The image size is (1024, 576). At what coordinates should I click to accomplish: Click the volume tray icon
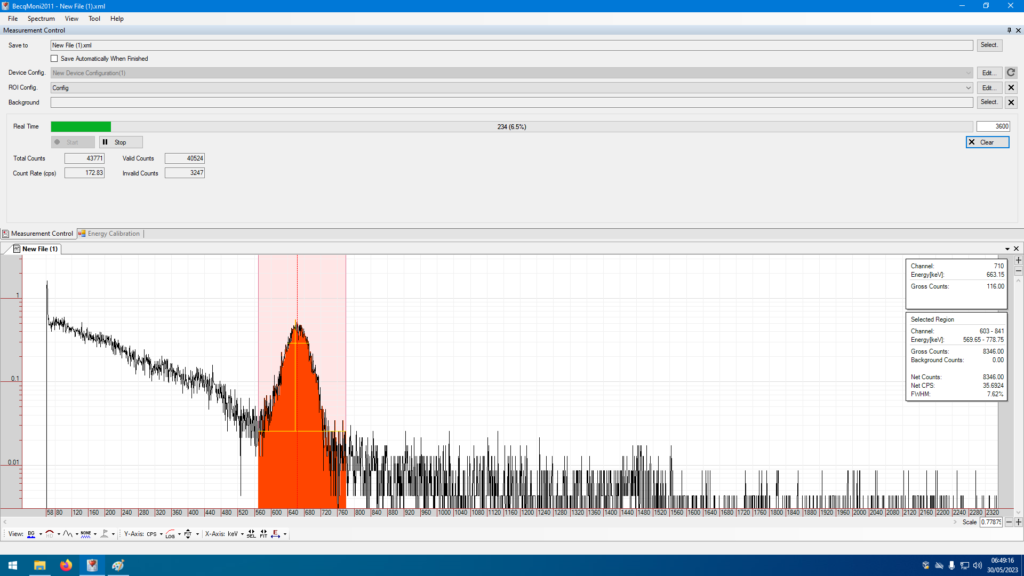977,566
